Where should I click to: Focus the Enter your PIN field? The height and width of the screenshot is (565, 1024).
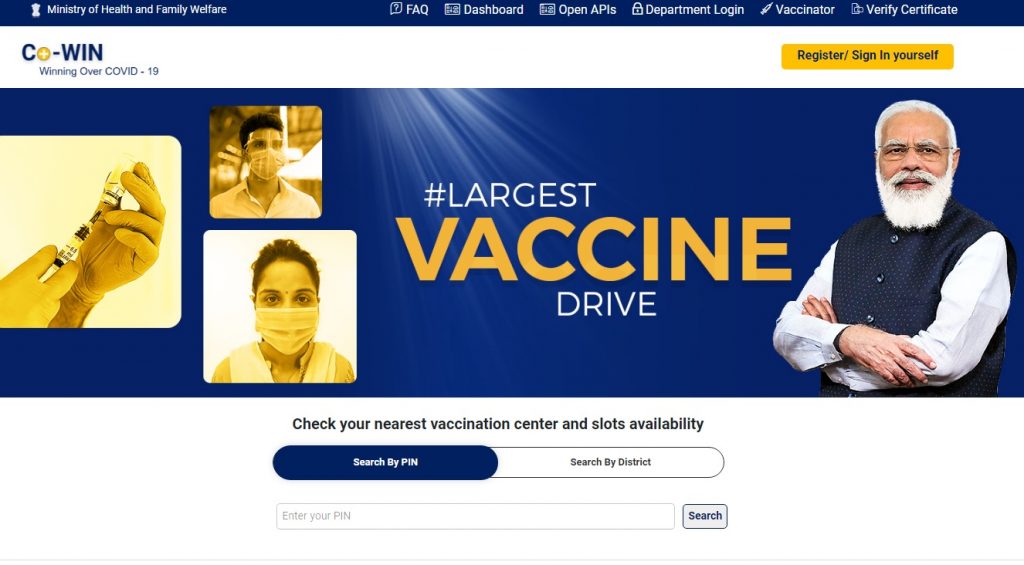tap(475, 516)
